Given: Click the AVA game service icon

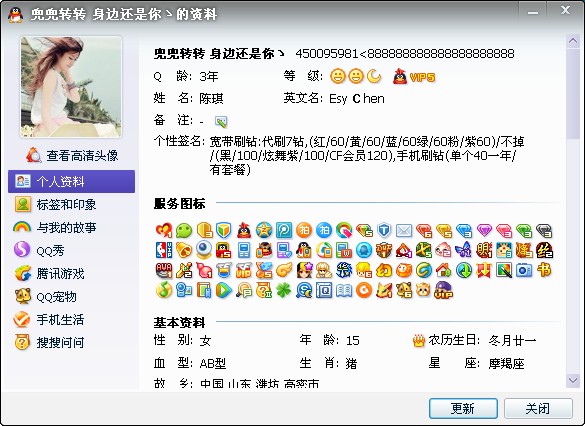Looking at the screenshot, I should pyautogui.click(x=163, y=270).
